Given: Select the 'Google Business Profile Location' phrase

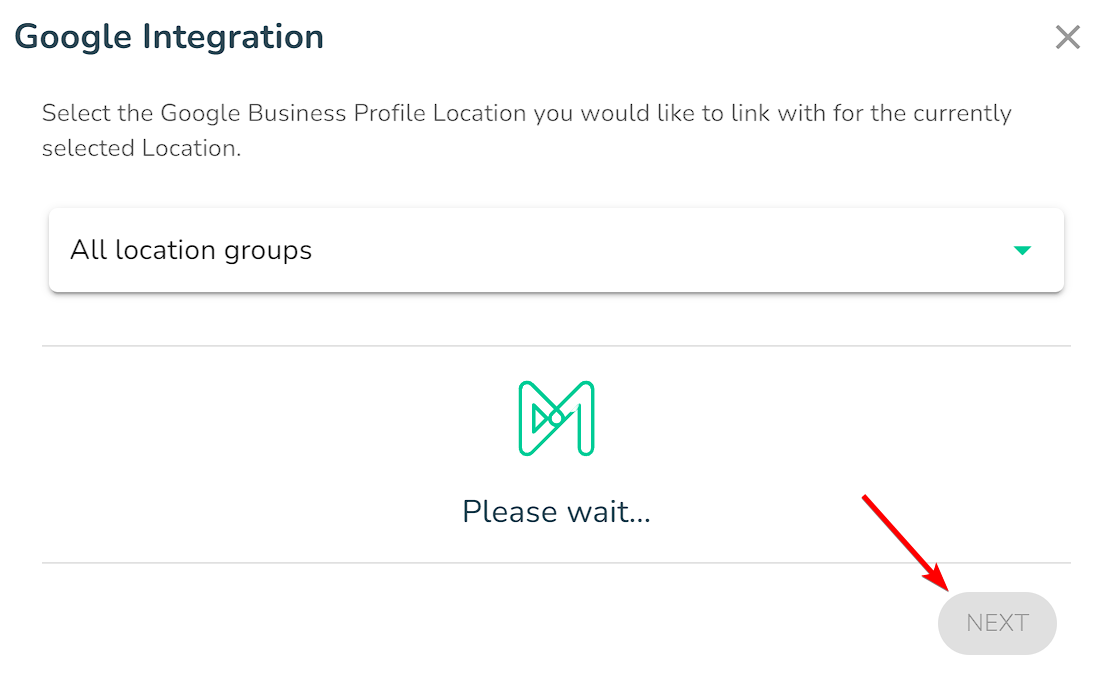Looking at the screenshot, I should [x=344, y=113].
